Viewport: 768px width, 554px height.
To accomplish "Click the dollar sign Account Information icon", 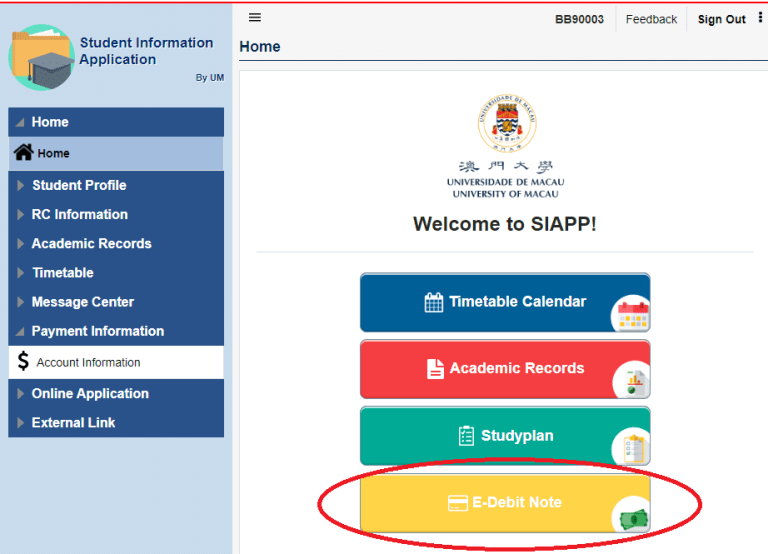I will (23, 362).
